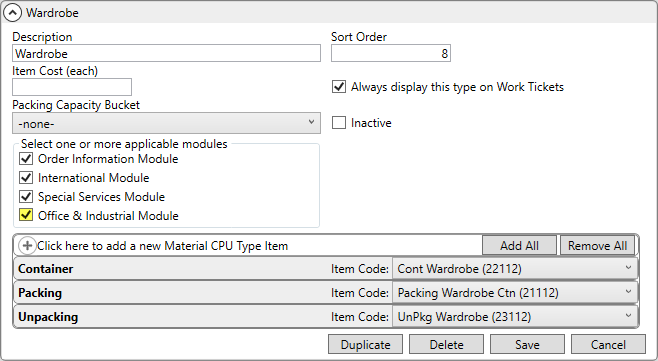Toggle Special Services Module checkbox

click(x=26, y=196)
